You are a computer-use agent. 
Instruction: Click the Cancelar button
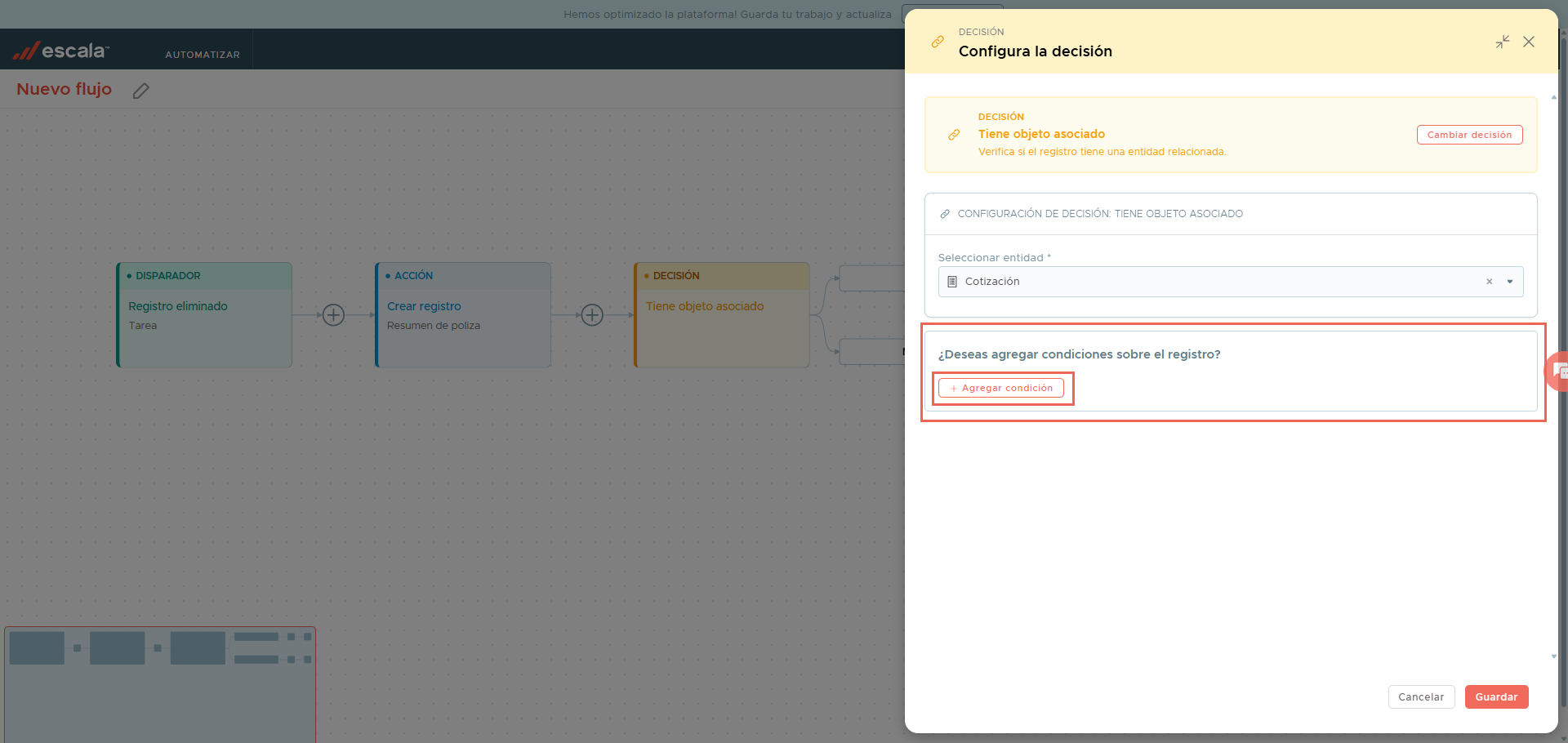pyautogui.click(x=1421, y=696)
